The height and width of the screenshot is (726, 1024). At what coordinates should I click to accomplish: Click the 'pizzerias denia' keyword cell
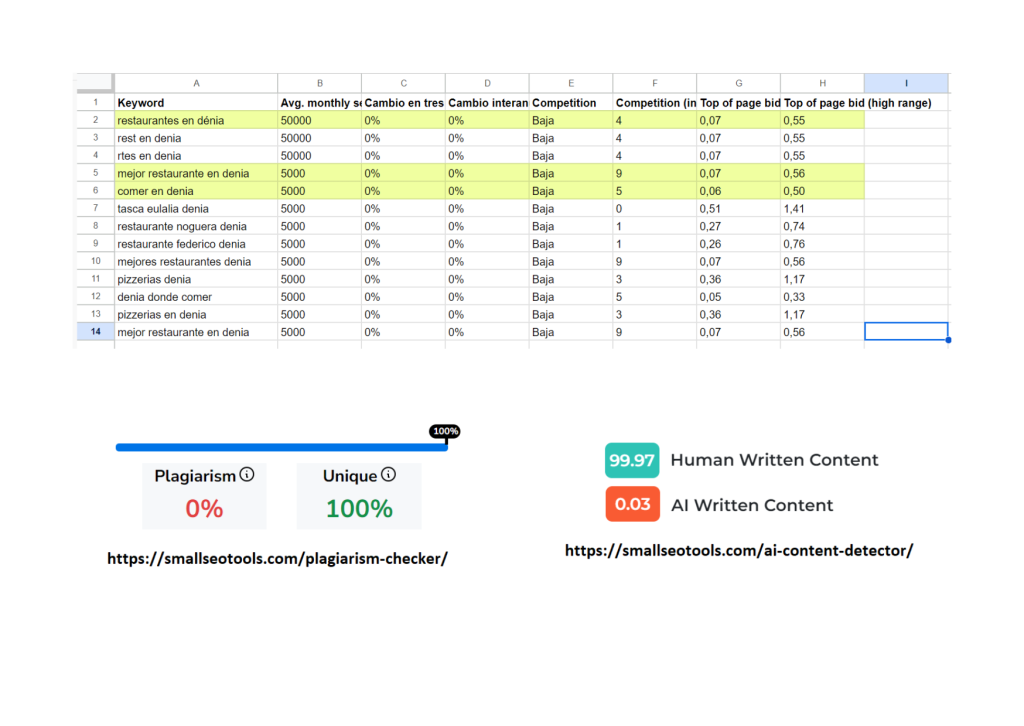(x=196, y=279)
